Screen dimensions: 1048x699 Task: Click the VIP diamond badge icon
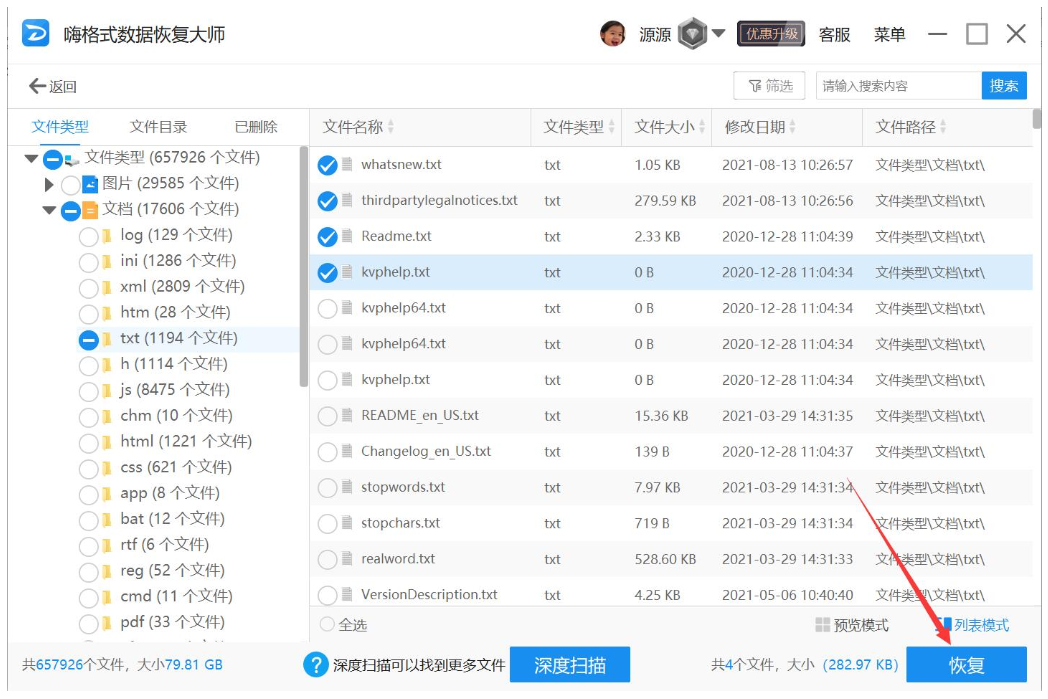pos(692,34)
